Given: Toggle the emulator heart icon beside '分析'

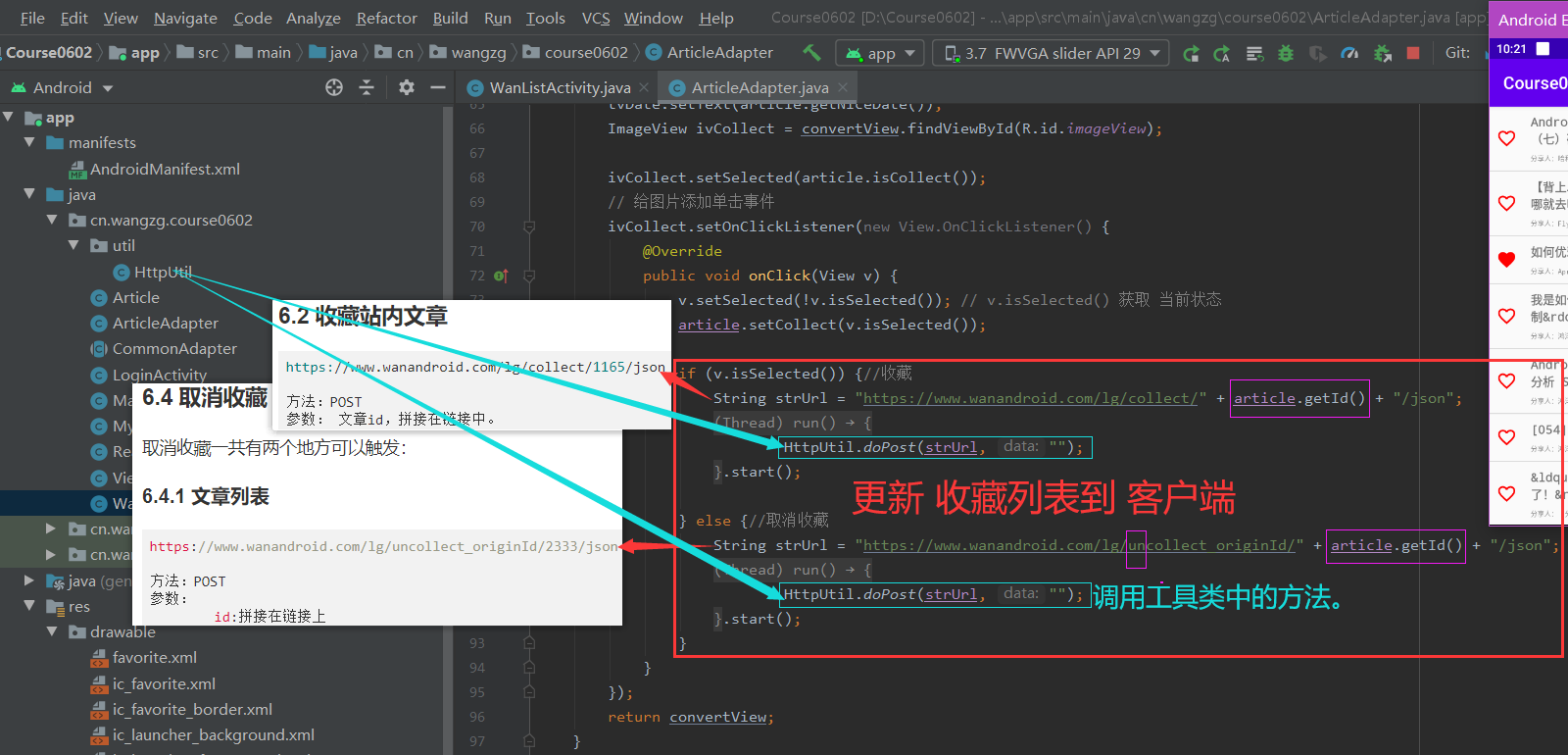Looking at the screenshot, I should point(1507,380).
